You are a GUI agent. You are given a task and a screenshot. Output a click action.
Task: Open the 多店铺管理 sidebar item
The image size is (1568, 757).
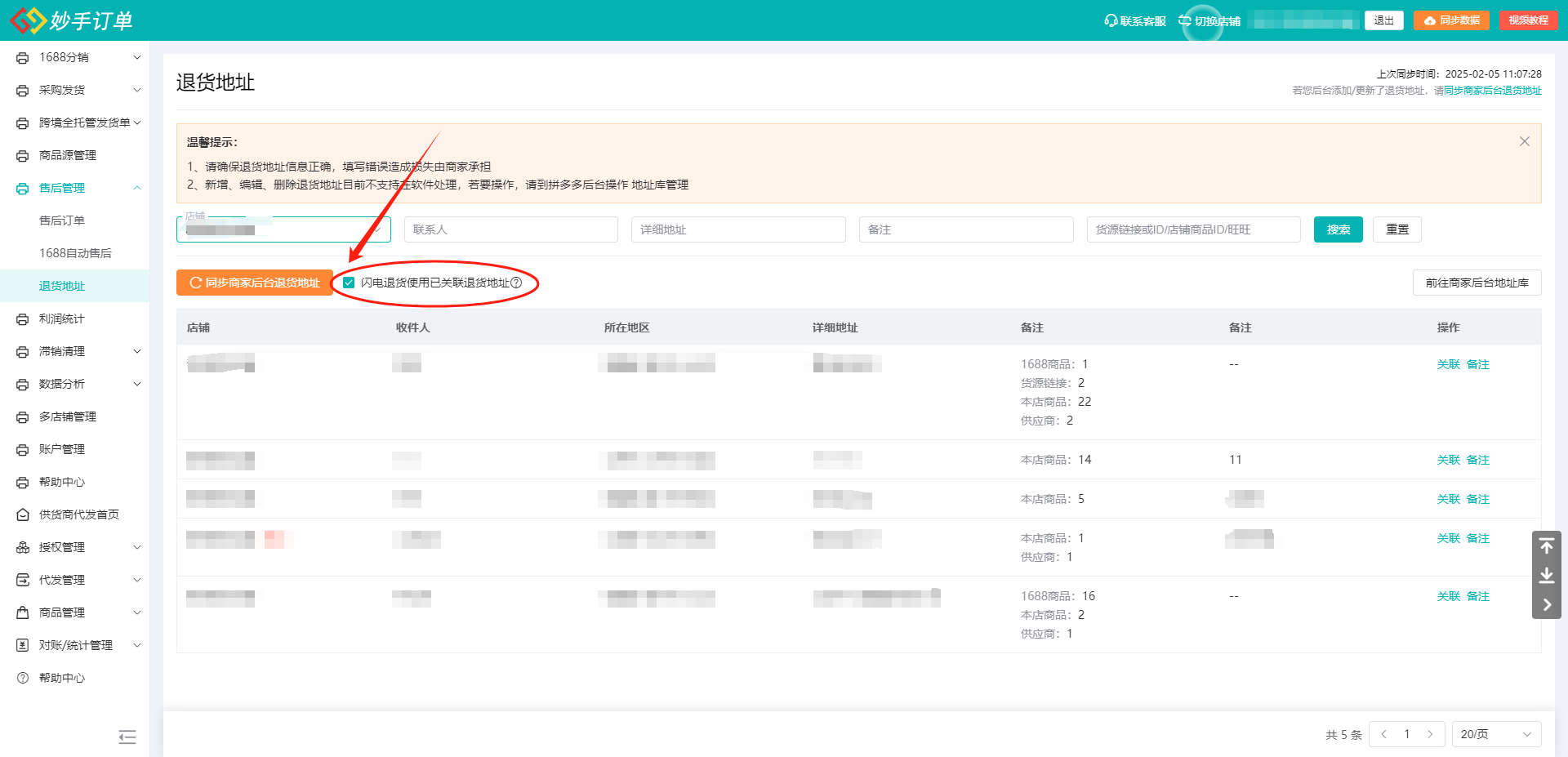click(x=68, y=416)
